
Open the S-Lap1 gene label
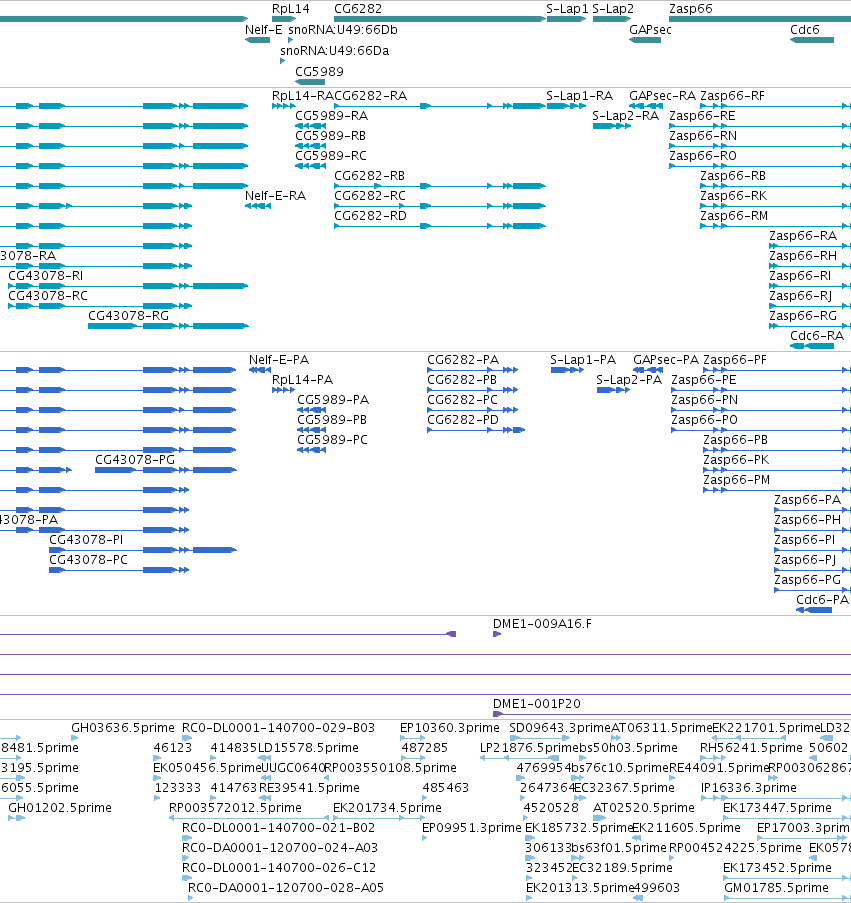pyautogui.click(x=567, y=9)
